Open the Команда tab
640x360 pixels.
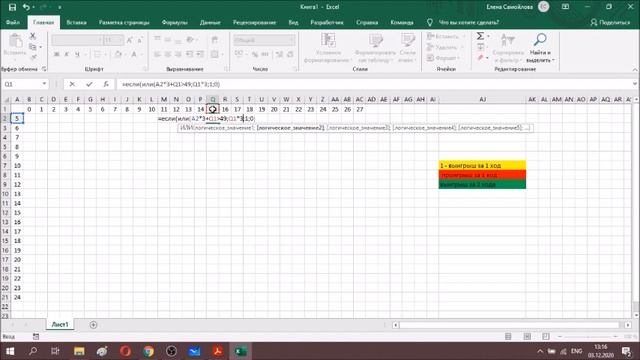coord(402,22)
